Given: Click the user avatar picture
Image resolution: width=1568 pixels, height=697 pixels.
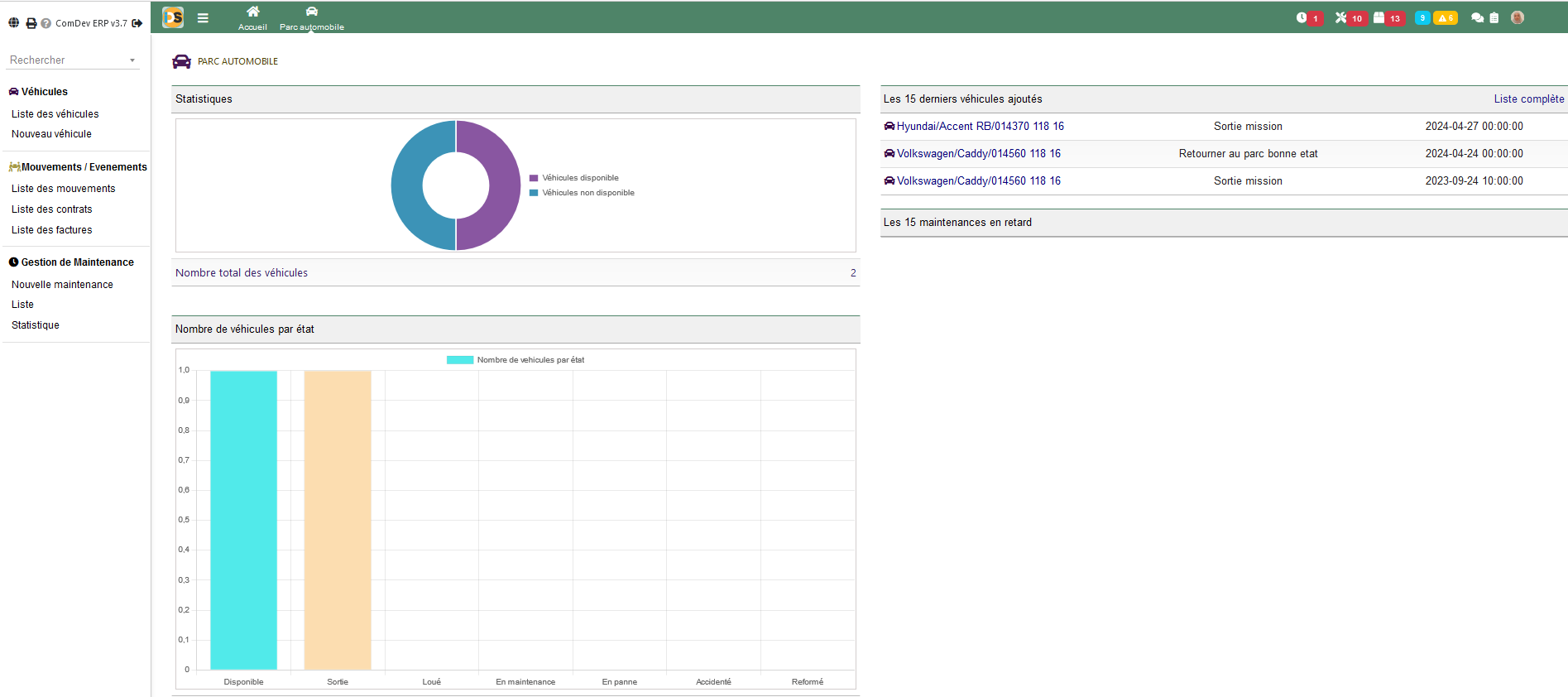Looking at the screenshot, I should (1518, 17).
